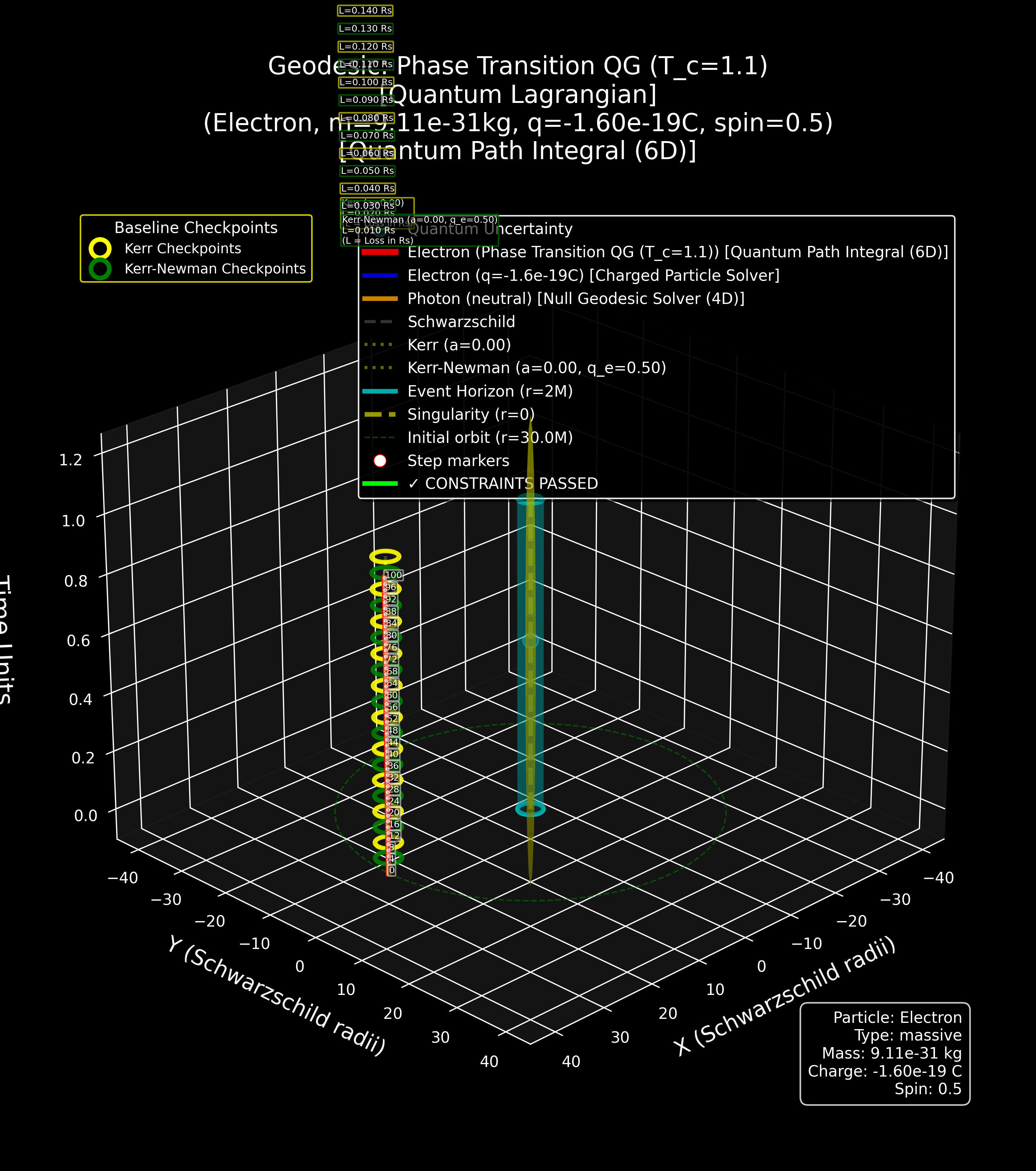Click the topmost yellow Kerr checkpoint ring
The image size is (1036, 1171).
click(385, 556)
